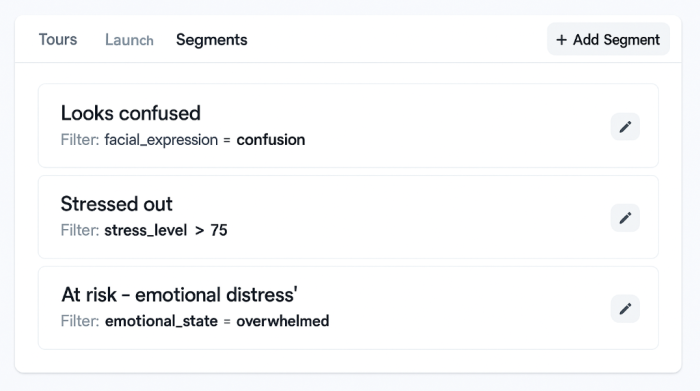
Task: Click the Add Segment button label
Action: click(x=616, y=40)
